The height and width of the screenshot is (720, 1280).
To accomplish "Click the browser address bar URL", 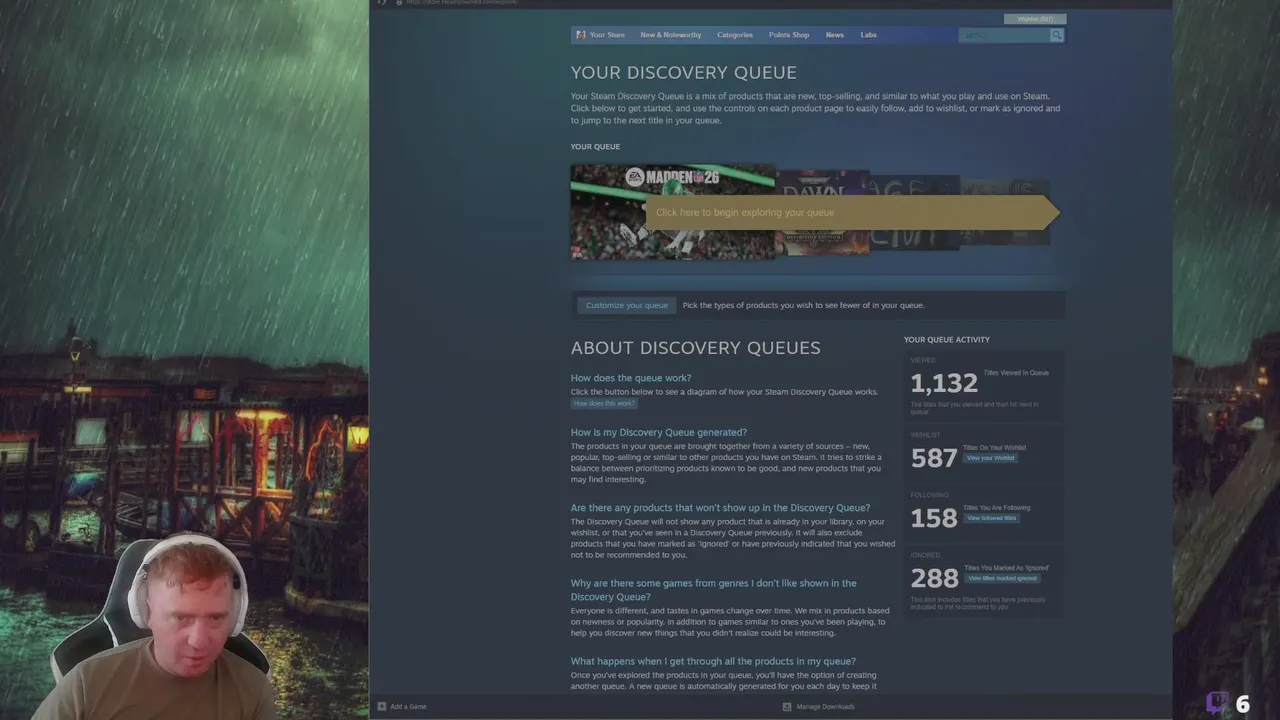I will [x=462, y=3].
